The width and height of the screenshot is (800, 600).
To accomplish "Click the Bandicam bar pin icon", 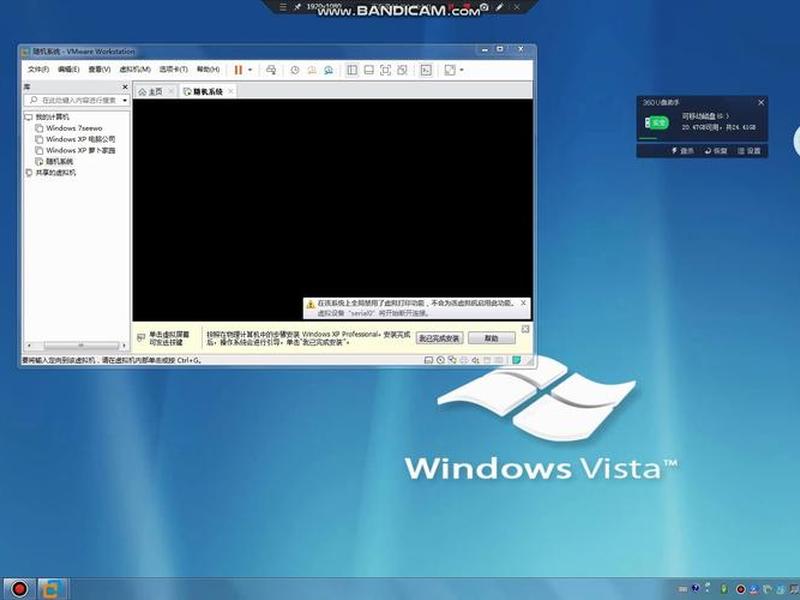I will (297, 7).
